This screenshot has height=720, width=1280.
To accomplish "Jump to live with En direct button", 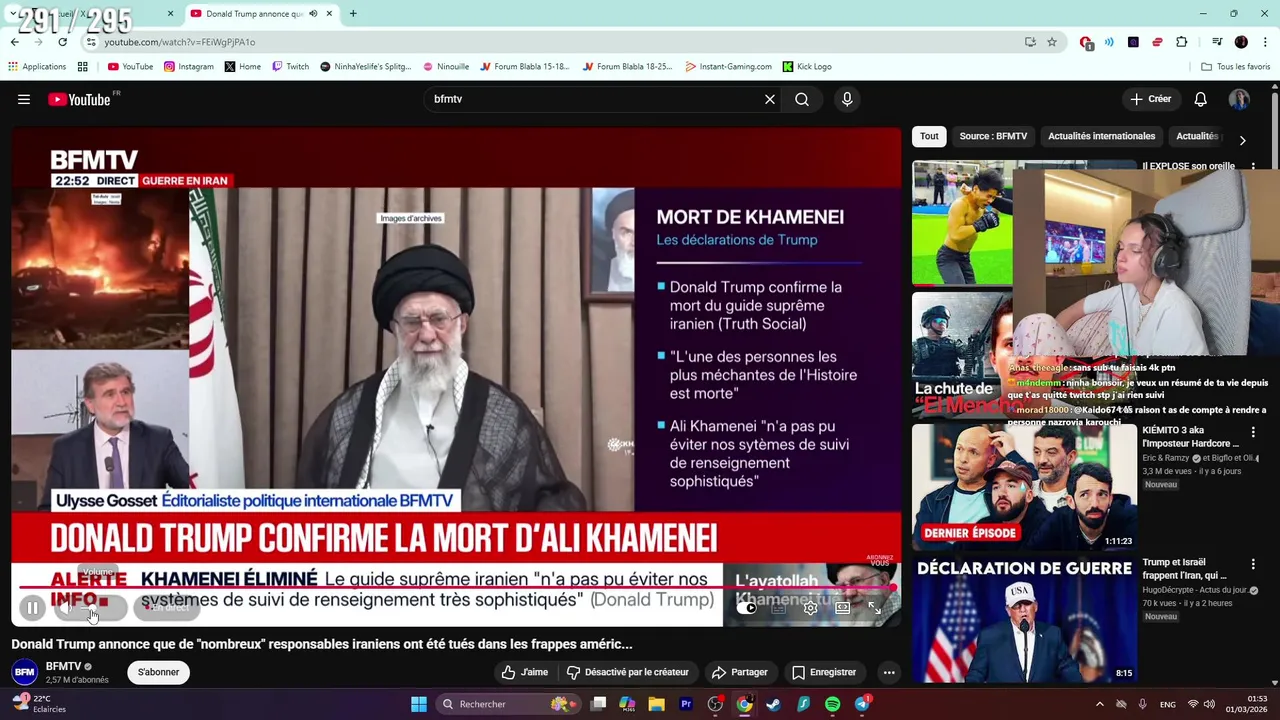I will point(167,607).
